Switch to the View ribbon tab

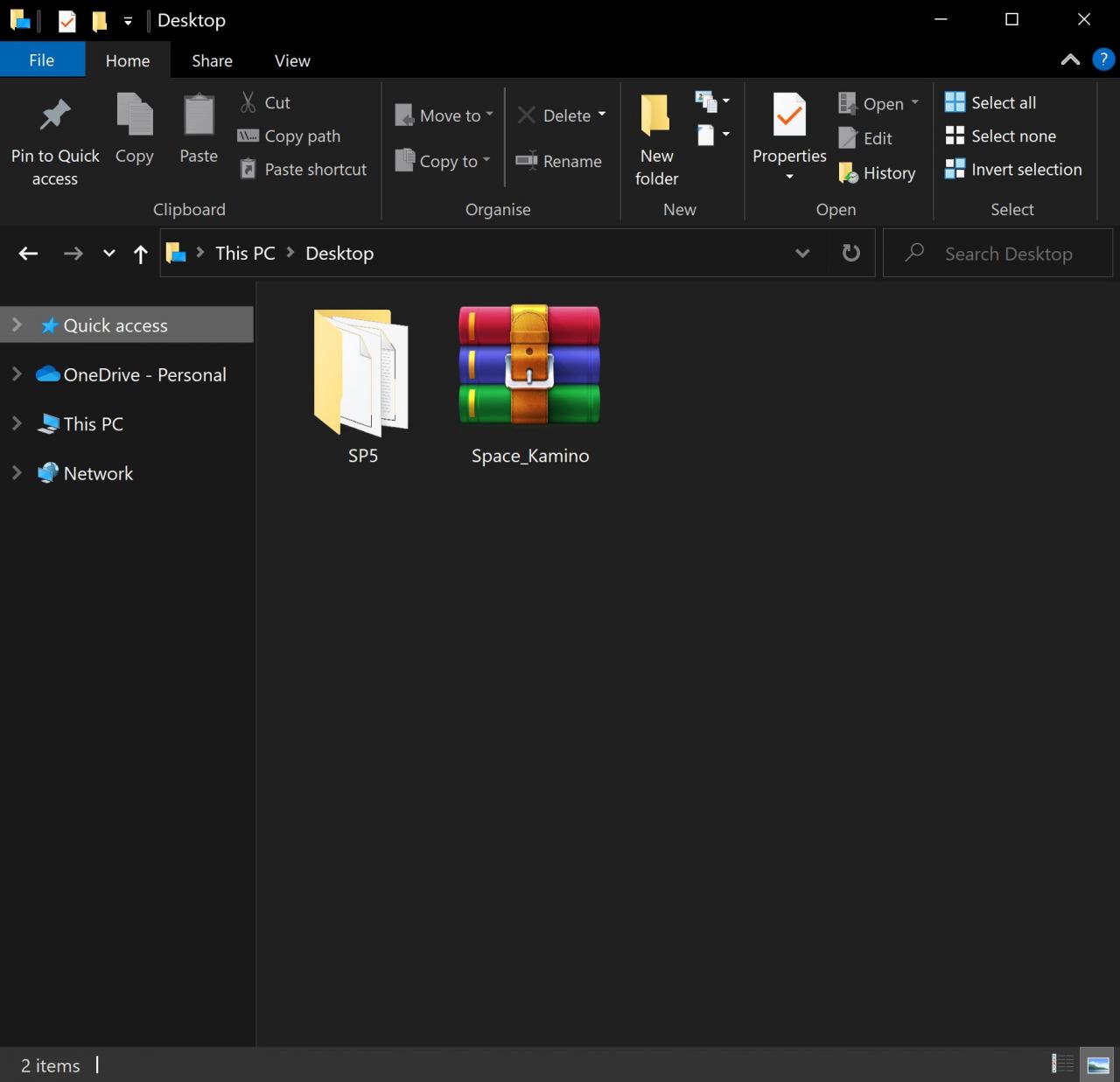[292, 60]
